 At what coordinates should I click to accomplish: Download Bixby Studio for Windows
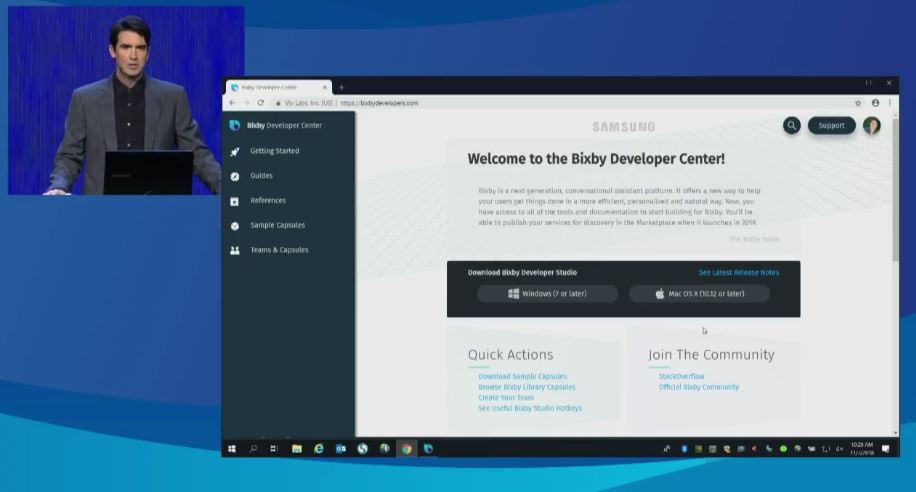pyautogui.click(x=547, y=294)
